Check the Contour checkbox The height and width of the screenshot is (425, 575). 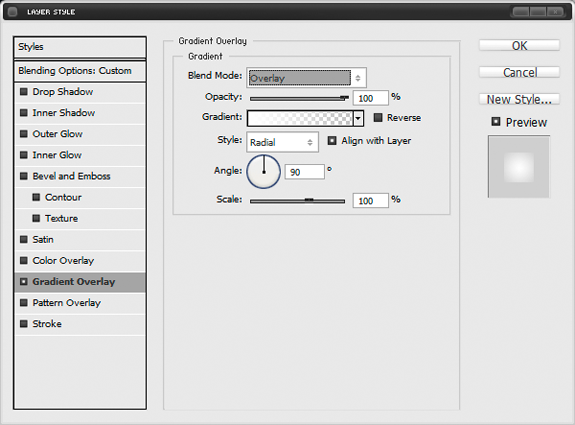(36, 197)
